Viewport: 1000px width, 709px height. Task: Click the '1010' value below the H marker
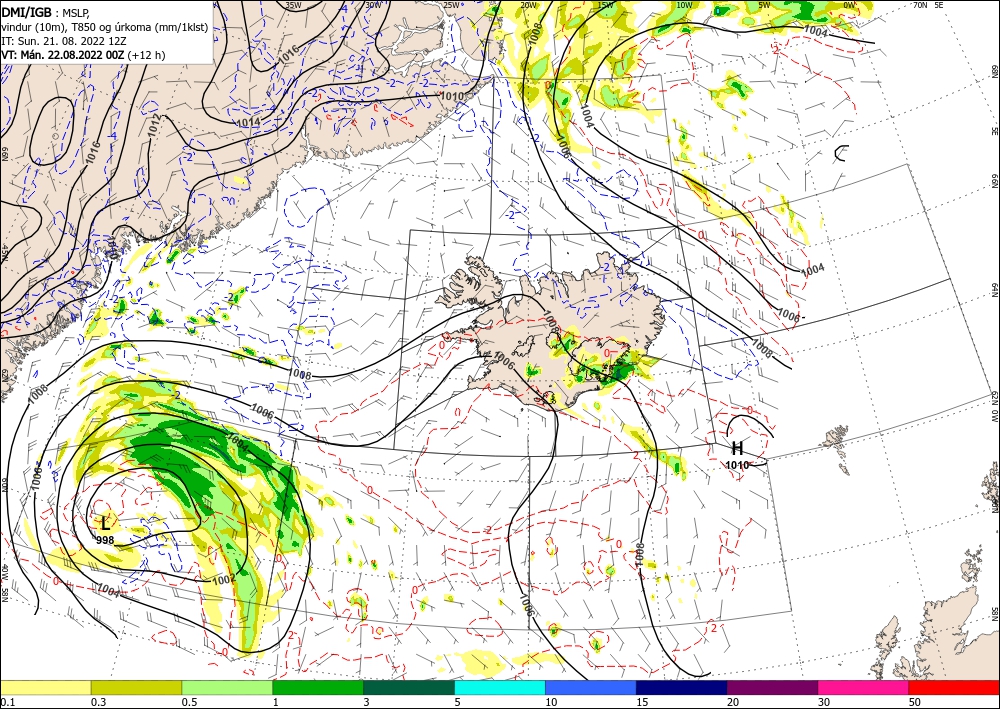click(737, 465)
